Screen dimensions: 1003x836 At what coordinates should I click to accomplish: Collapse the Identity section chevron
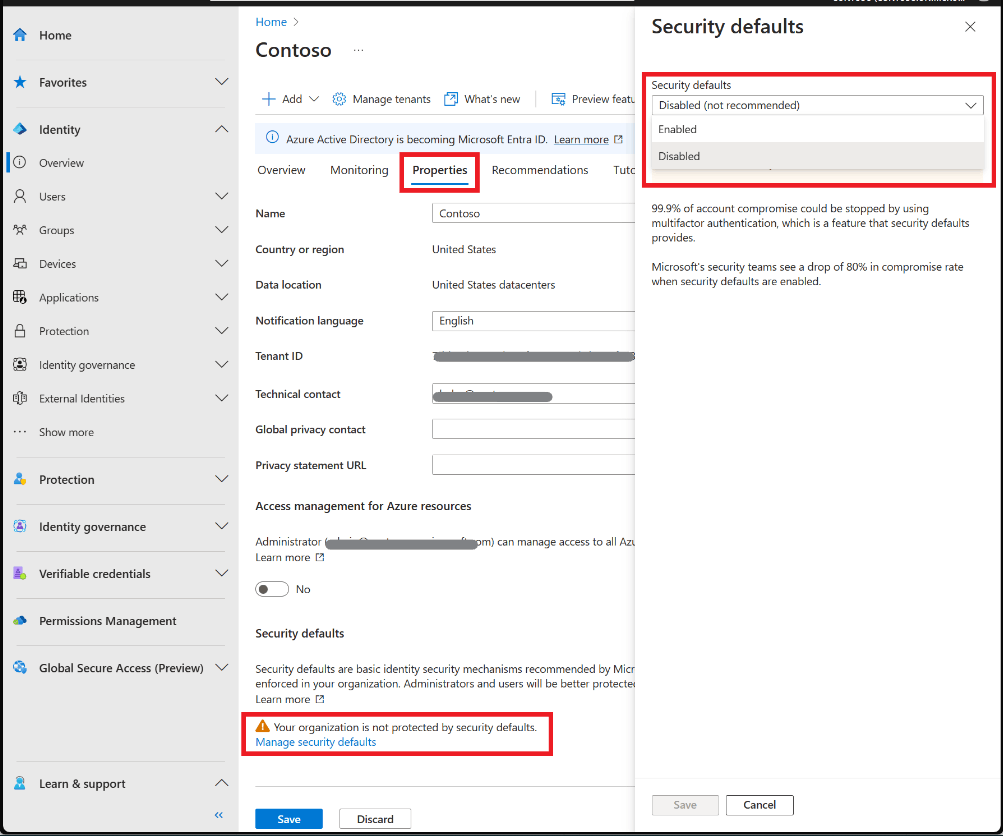tap(221, 129)
